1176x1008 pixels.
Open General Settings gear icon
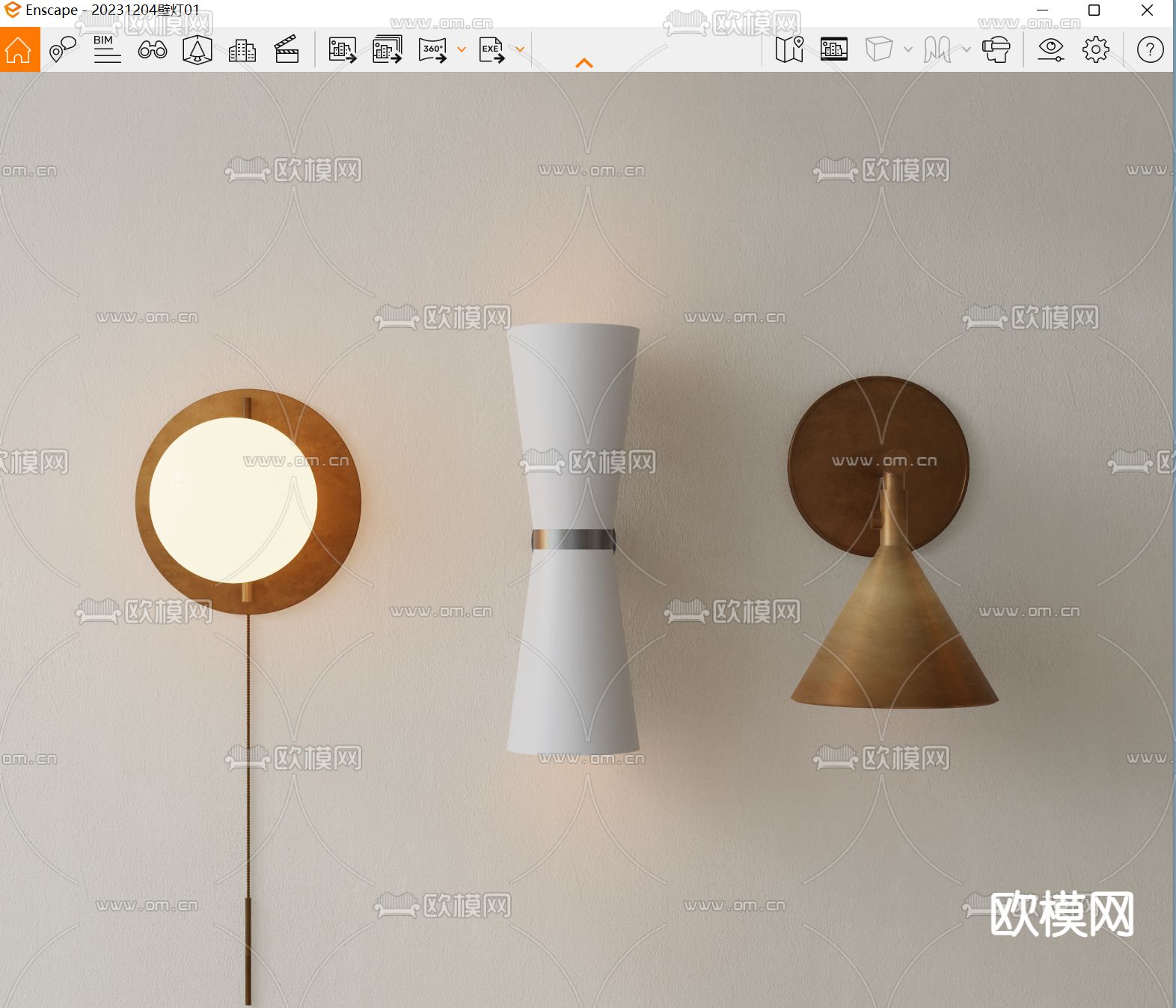[1096, 50]
